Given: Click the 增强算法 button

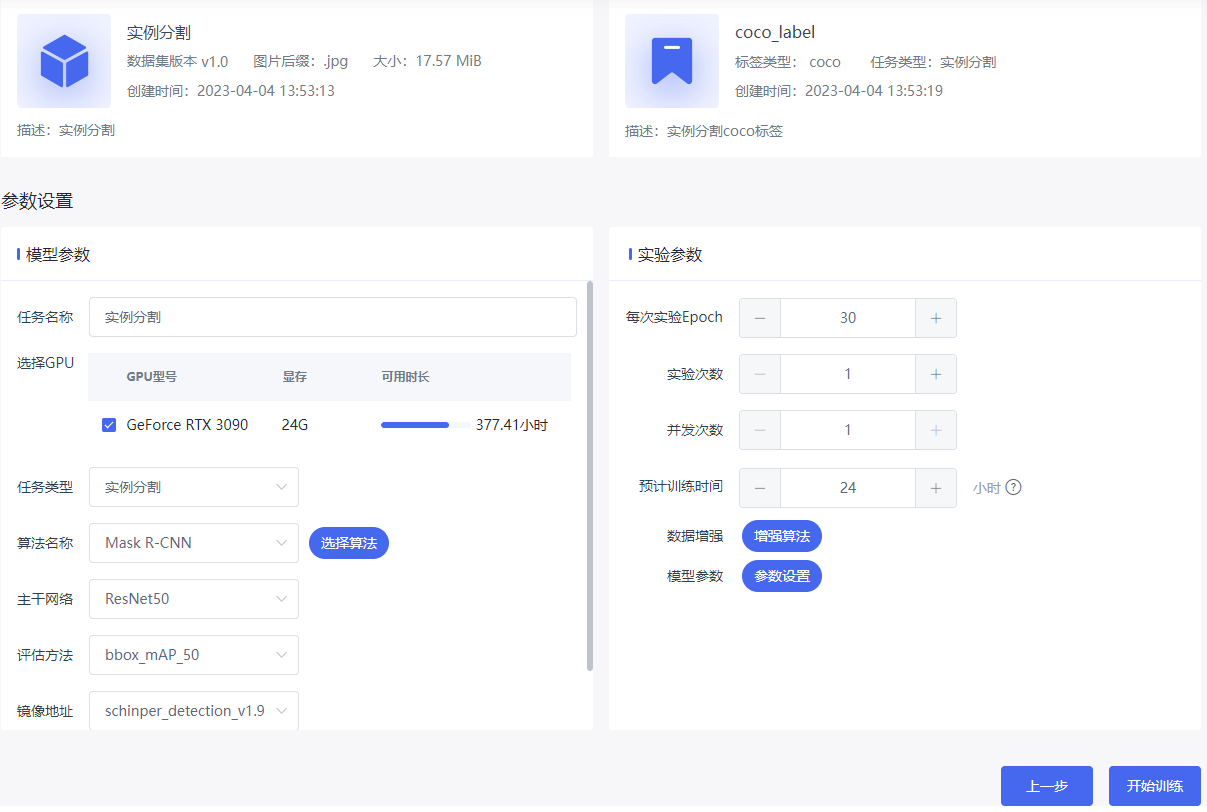Looking at the screenshot, I should (x=782, y=536).
